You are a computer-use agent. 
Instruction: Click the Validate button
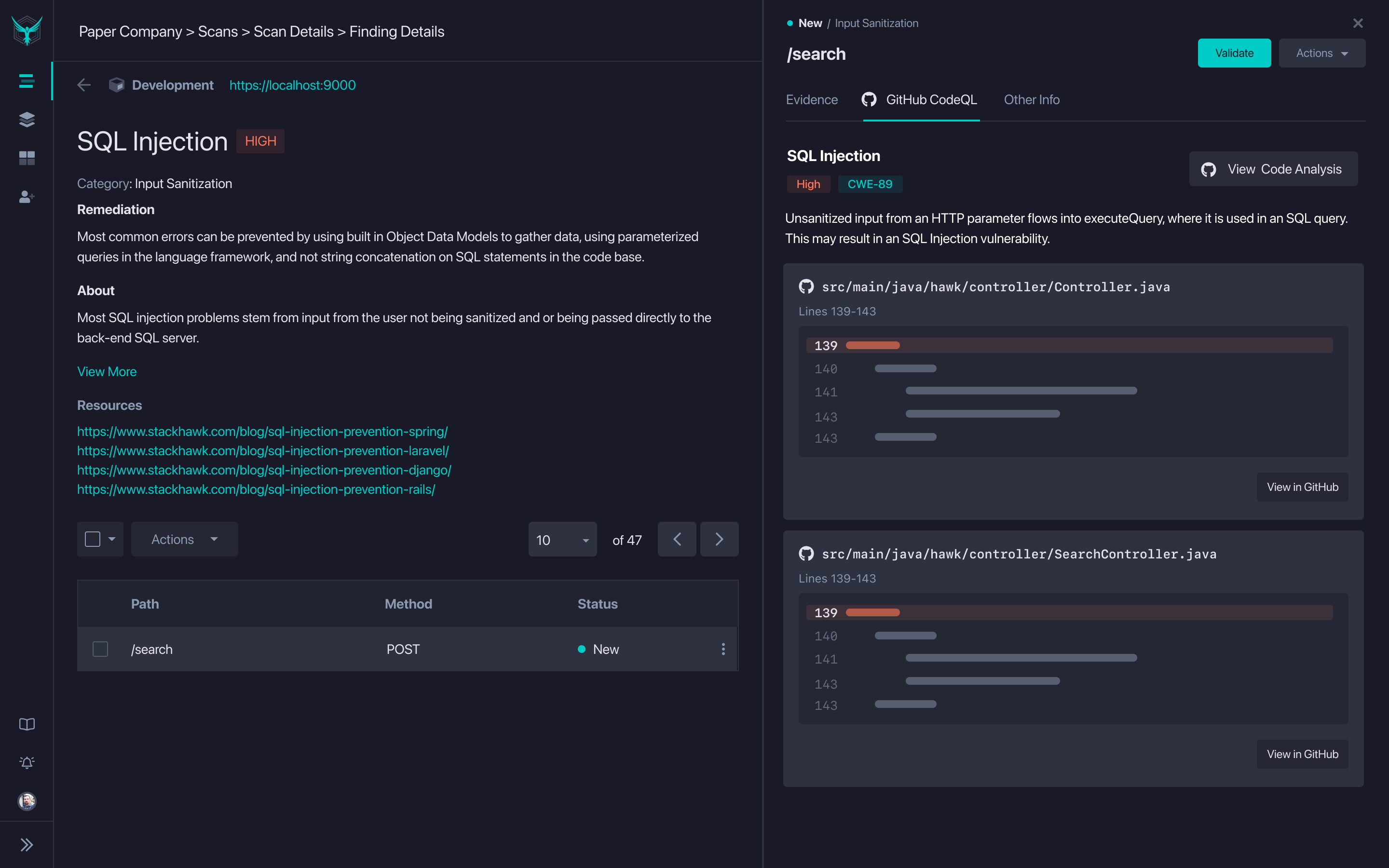coord(1234,53)
